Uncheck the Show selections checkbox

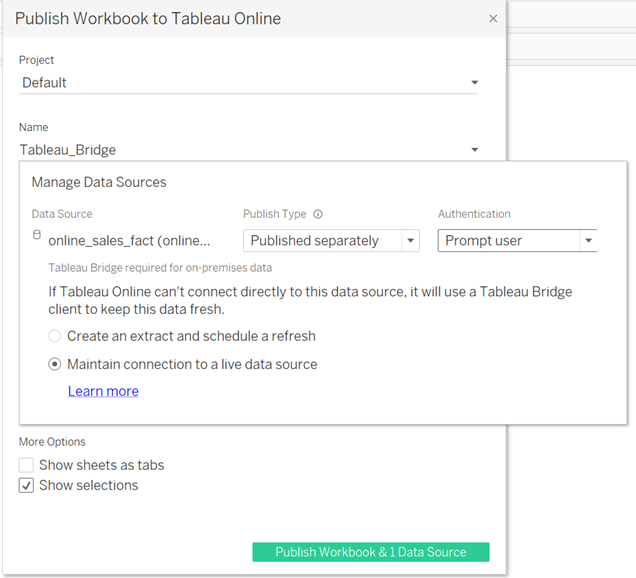[27, 486]
